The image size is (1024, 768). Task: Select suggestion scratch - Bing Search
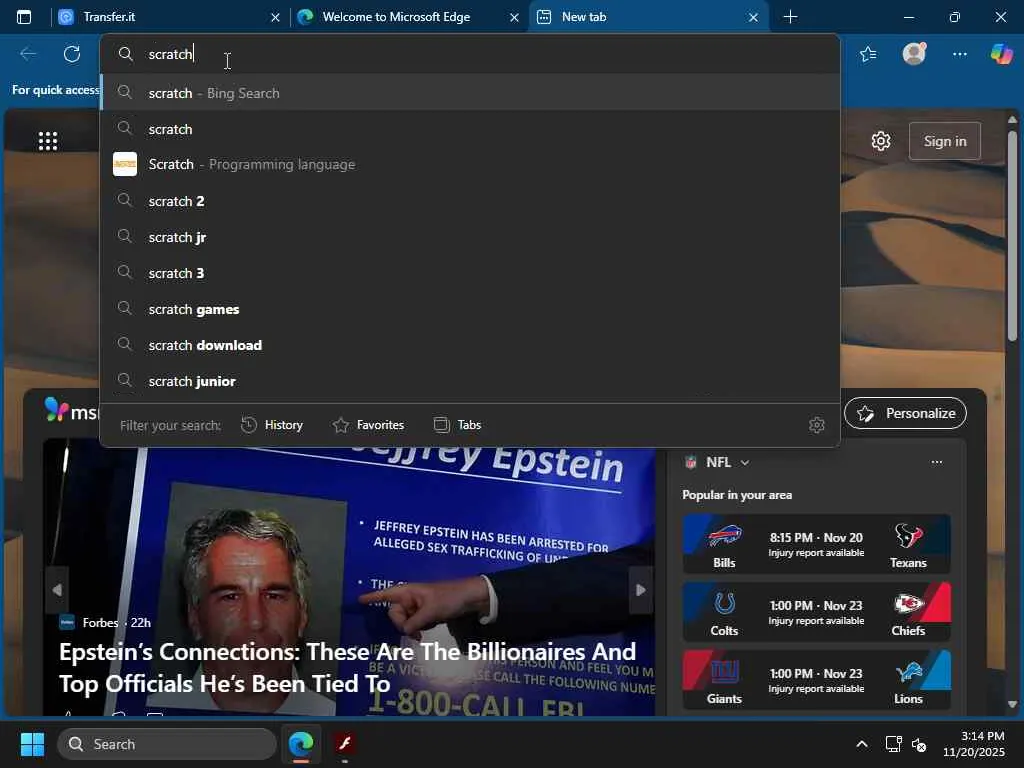point(470,93)
